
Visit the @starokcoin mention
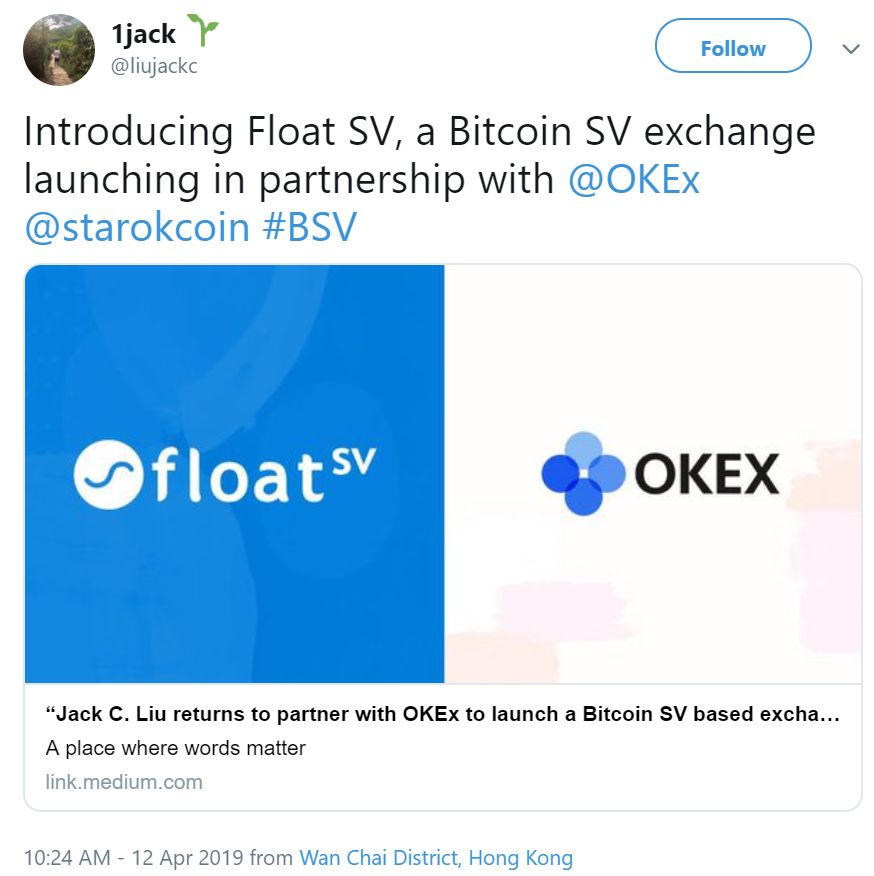coord(136,228)
